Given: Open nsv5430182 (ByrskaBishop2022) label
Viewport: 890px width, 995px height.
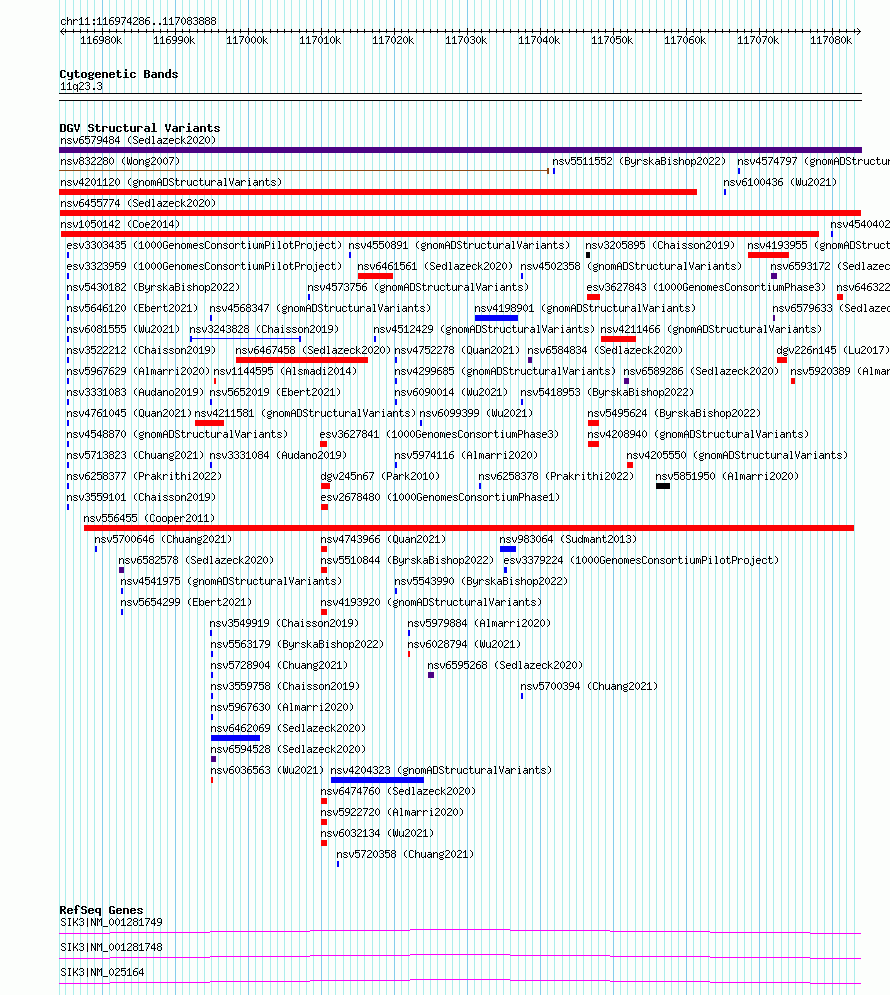Looking at the screenshot, I should [153, 287].
